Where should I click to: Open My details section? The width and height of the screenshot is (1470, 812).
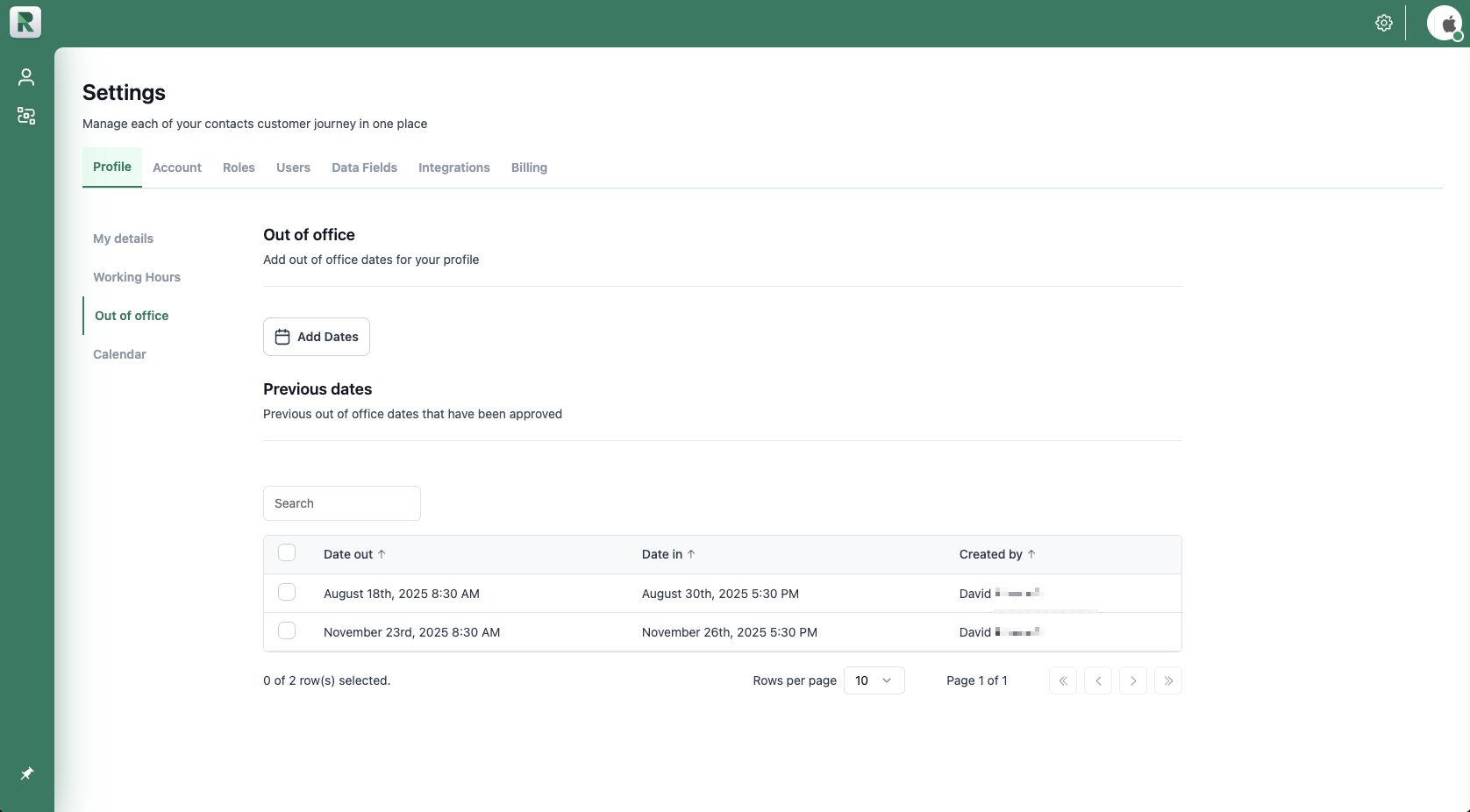tap(123, 239)
